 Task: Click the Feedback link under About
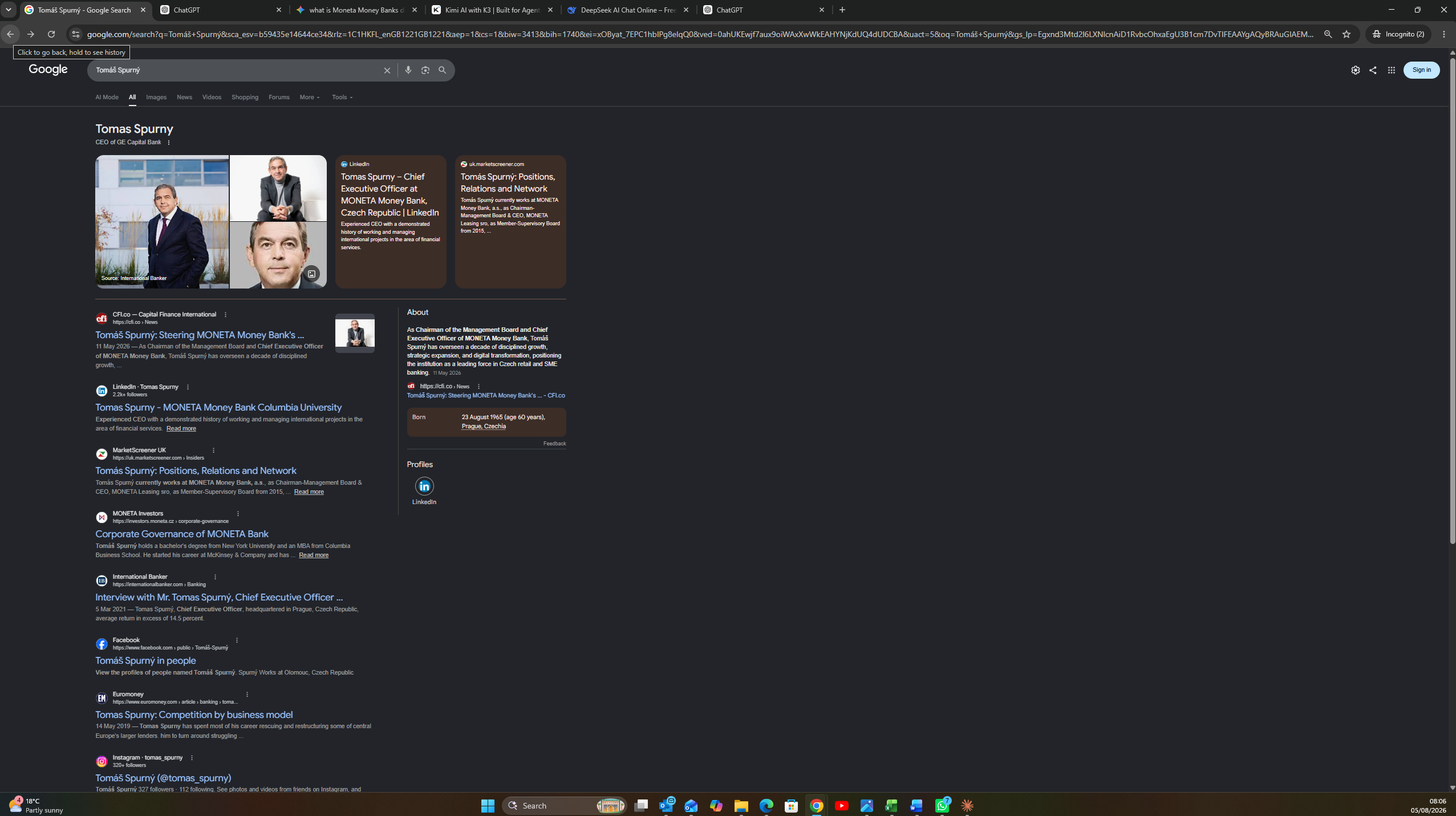(554, 444)
